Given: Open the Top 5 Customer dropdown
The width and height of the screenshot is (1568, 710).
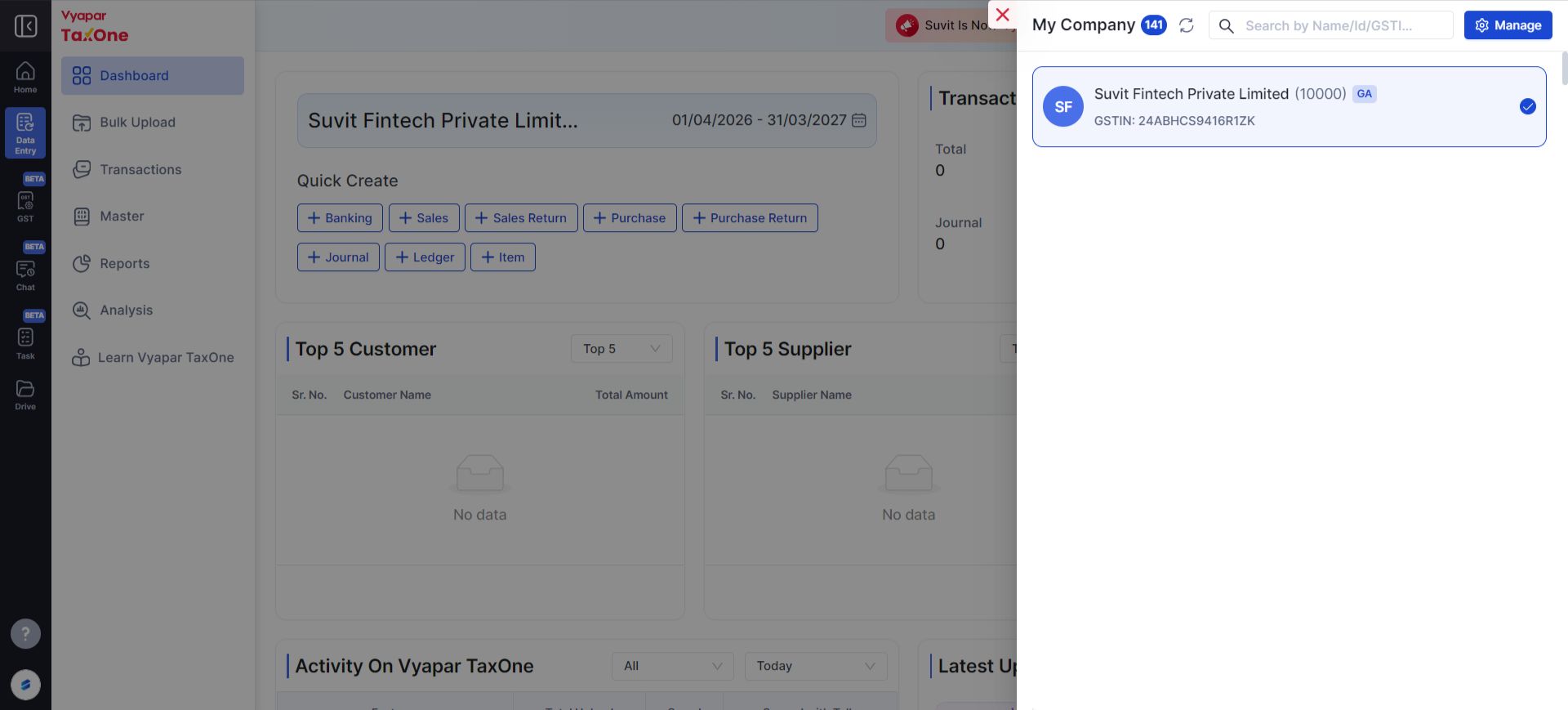Looking at the screenshot, I should coord(621,349).
